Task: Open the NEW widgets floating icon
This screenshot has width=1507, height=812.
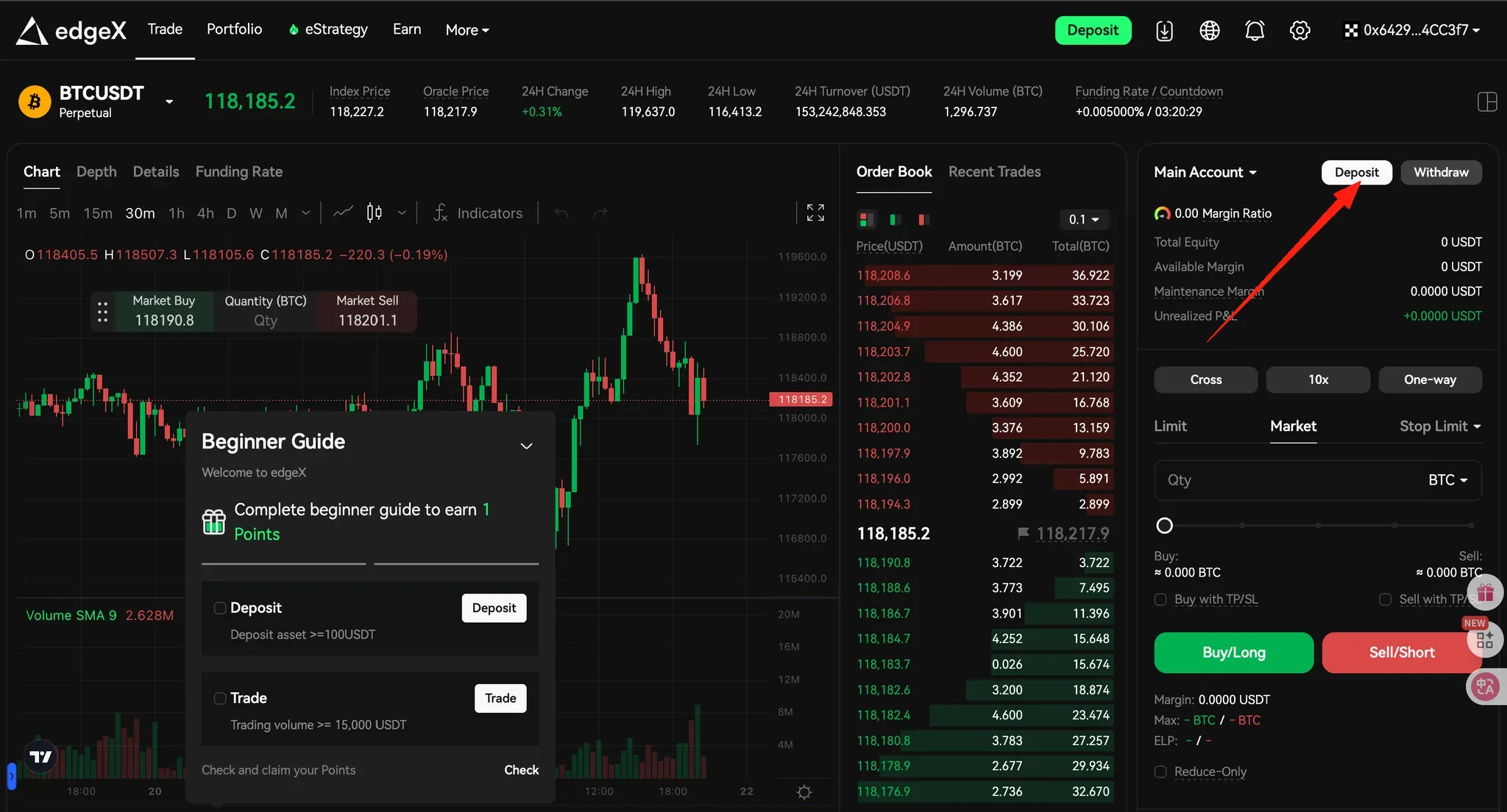Action: click(x=1485, y=639)
